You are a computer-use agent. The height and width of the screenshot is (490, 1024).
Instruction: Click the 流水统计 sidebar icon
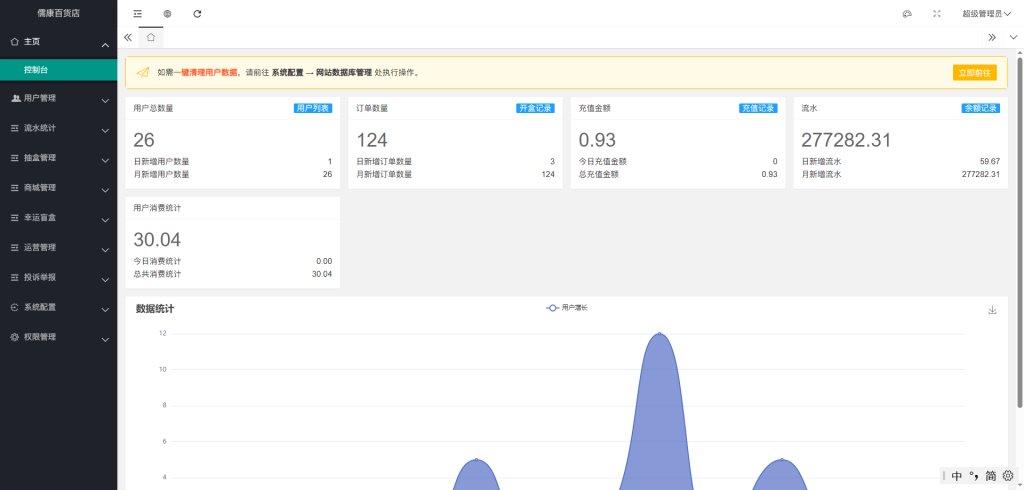15,129
